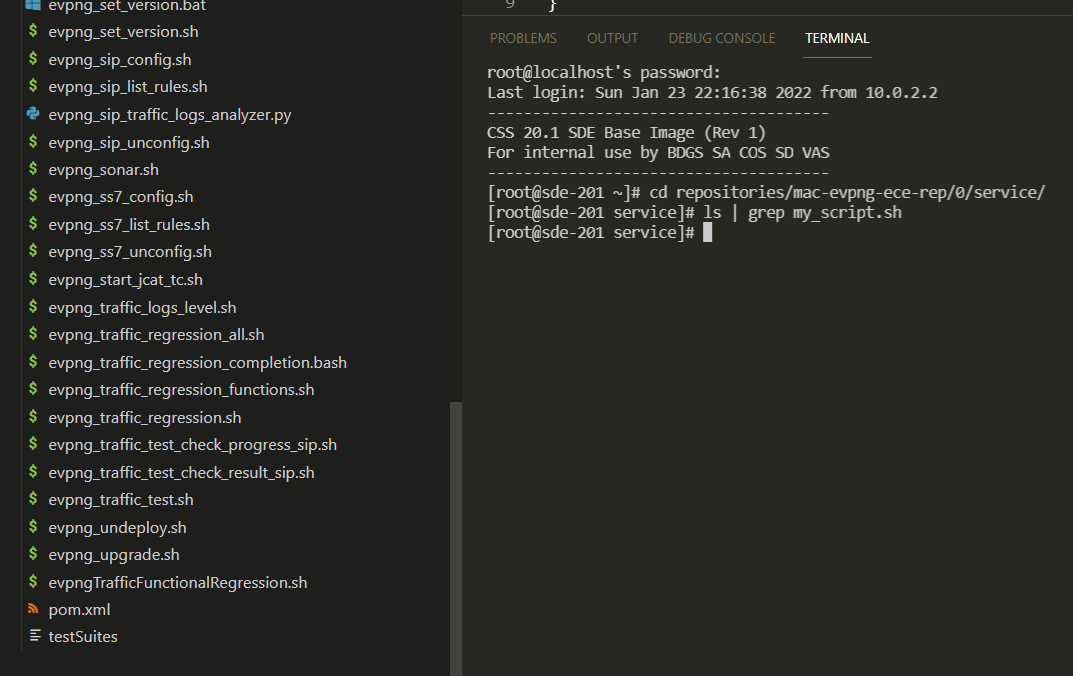The image size is (1073, 676).
Task: Switch to the PROBLEMS tab
Action: click(x=523, y=38)
